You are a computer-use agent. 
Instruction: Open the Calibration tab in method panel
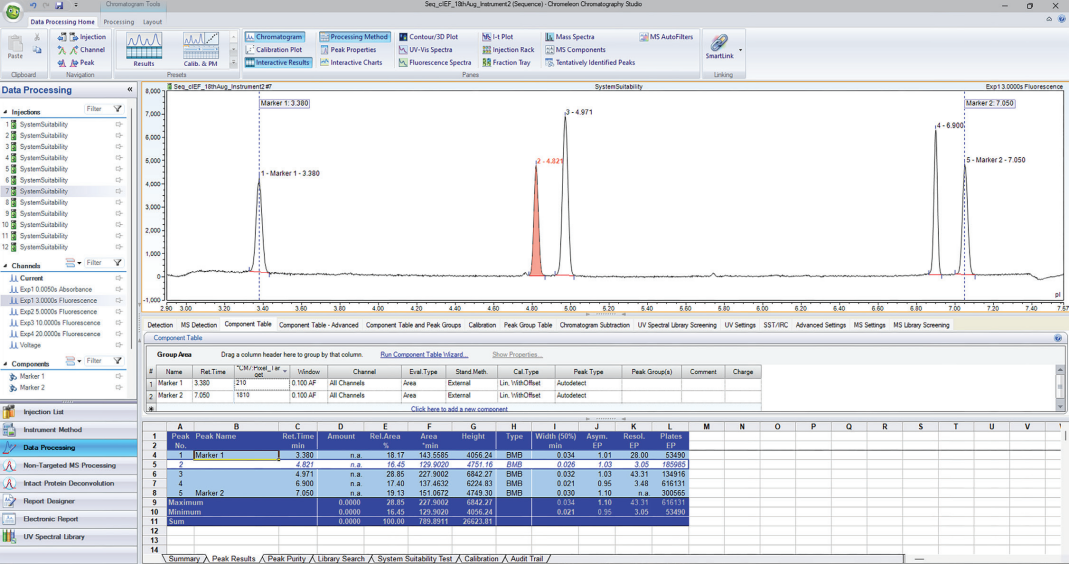482,325
